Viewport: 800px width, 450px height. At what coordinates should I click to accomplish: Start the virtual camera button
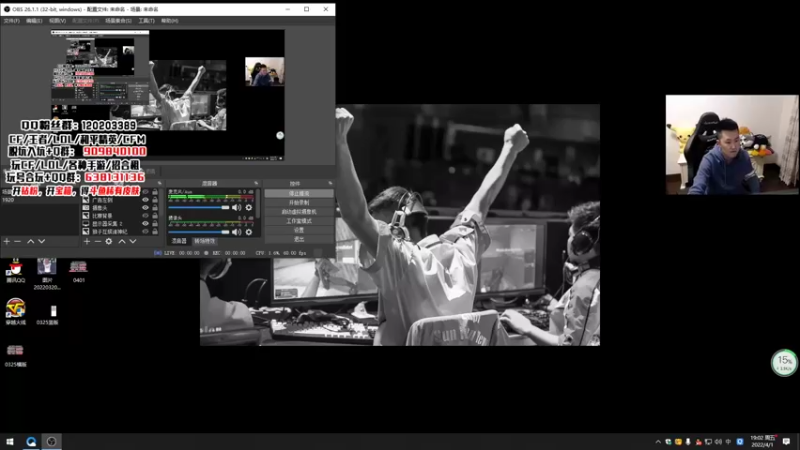[x=299, y=212]
